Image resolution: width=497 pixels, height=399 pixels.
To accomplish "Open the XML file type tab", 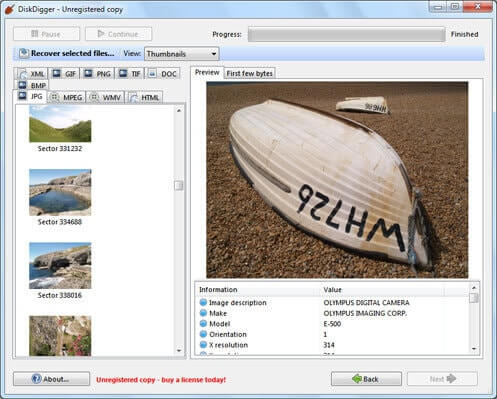I will [31, 73].
